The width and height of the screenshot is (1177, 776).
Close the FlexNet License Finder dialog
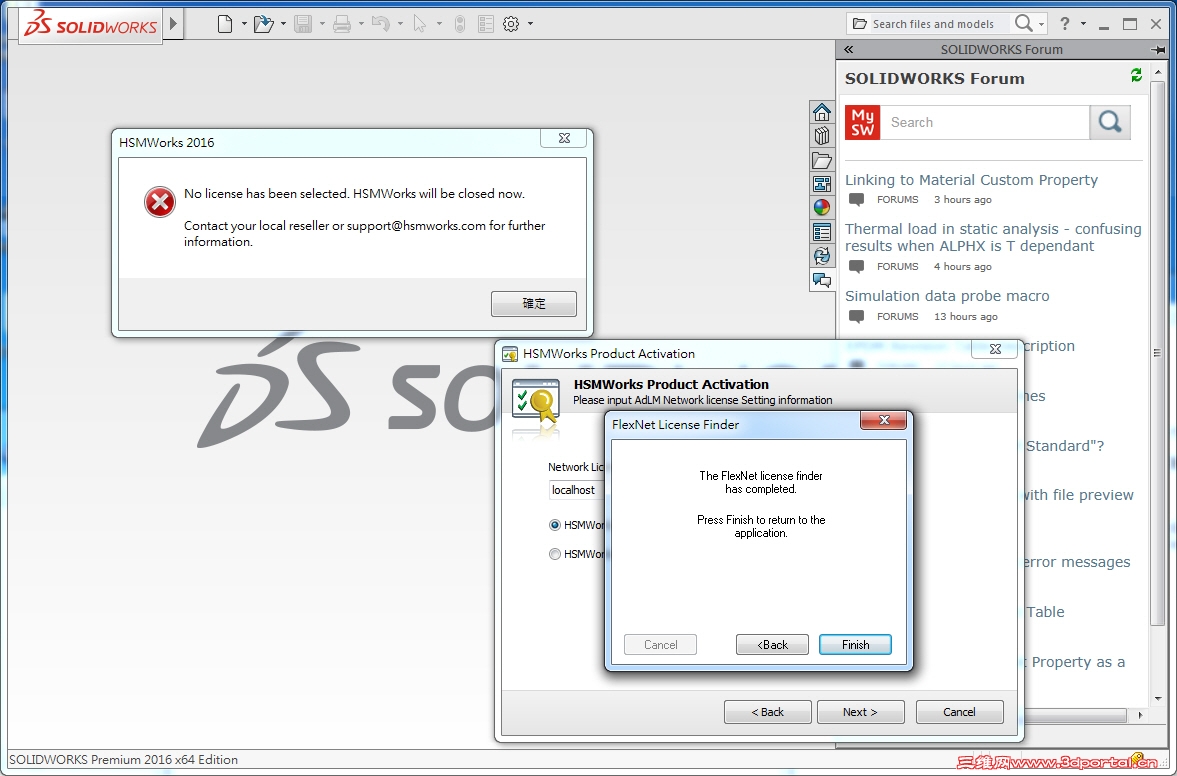point(884,420)
